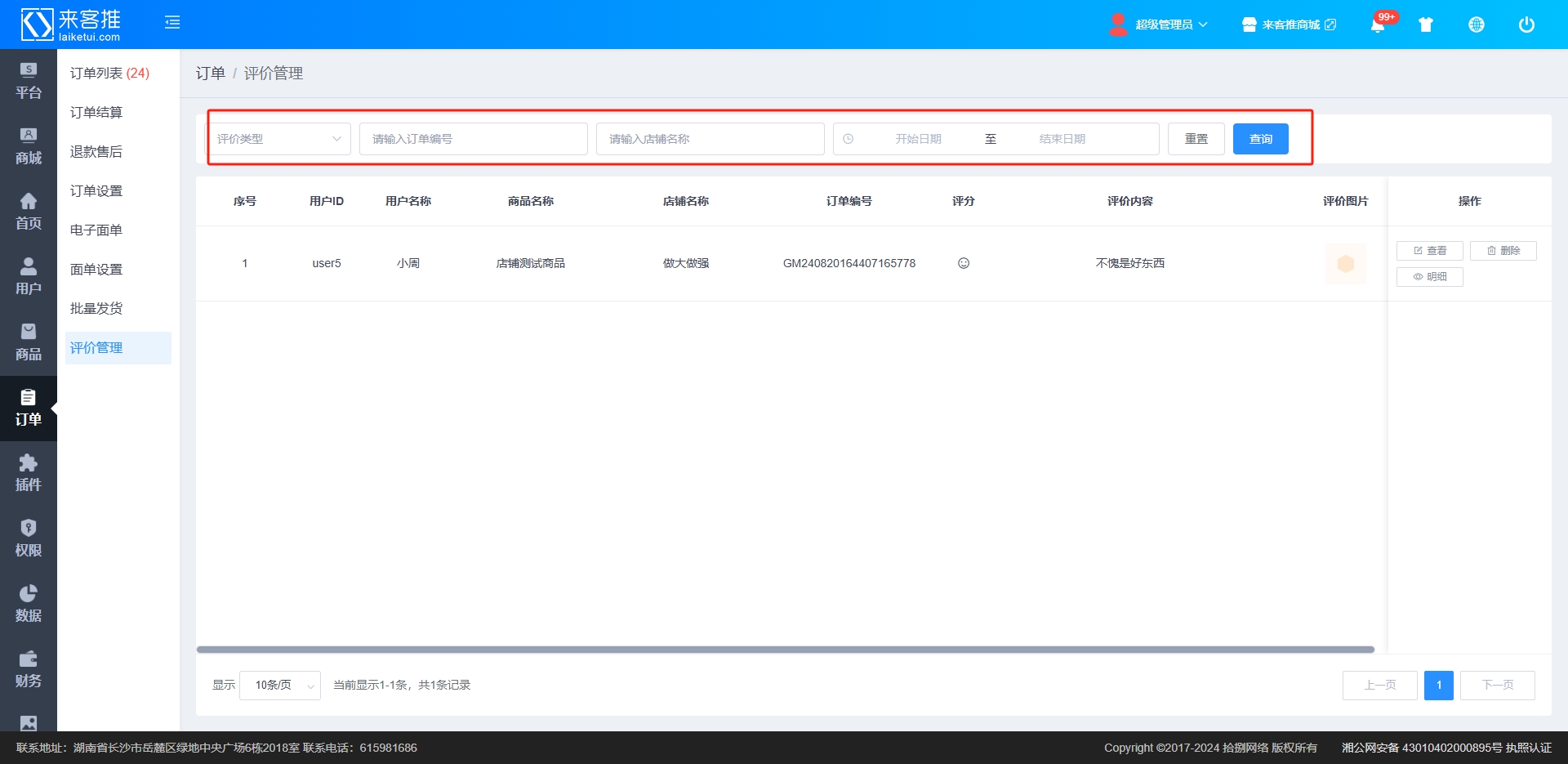
Task: Click the horizontal table scrollbar
Action: 785,650
